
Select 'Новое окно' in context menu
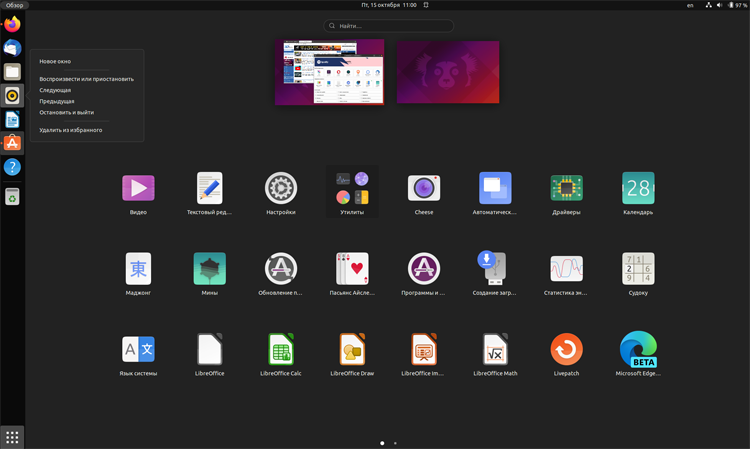tap(55, 62)
